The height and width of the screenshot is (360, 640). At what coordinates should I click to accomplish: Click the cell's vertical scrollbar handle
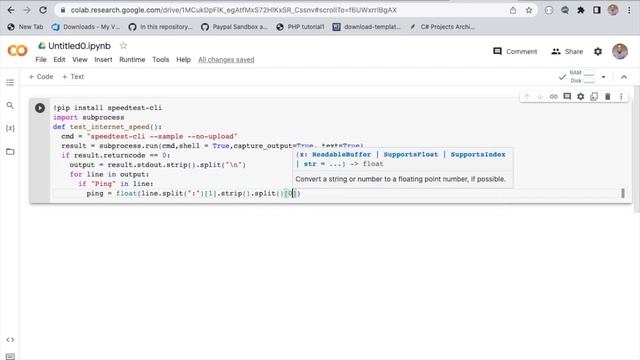tap(622, 193)
